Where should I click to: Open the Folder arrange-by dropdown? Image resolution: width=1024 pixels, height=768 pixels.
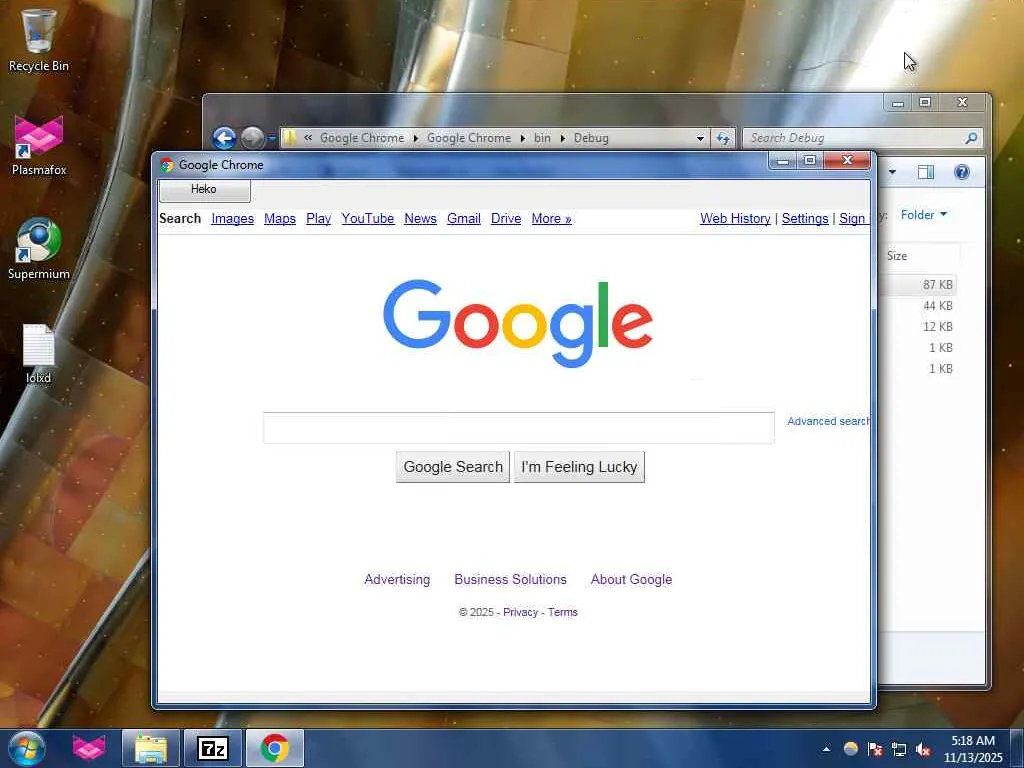click(x=923, y=215)
